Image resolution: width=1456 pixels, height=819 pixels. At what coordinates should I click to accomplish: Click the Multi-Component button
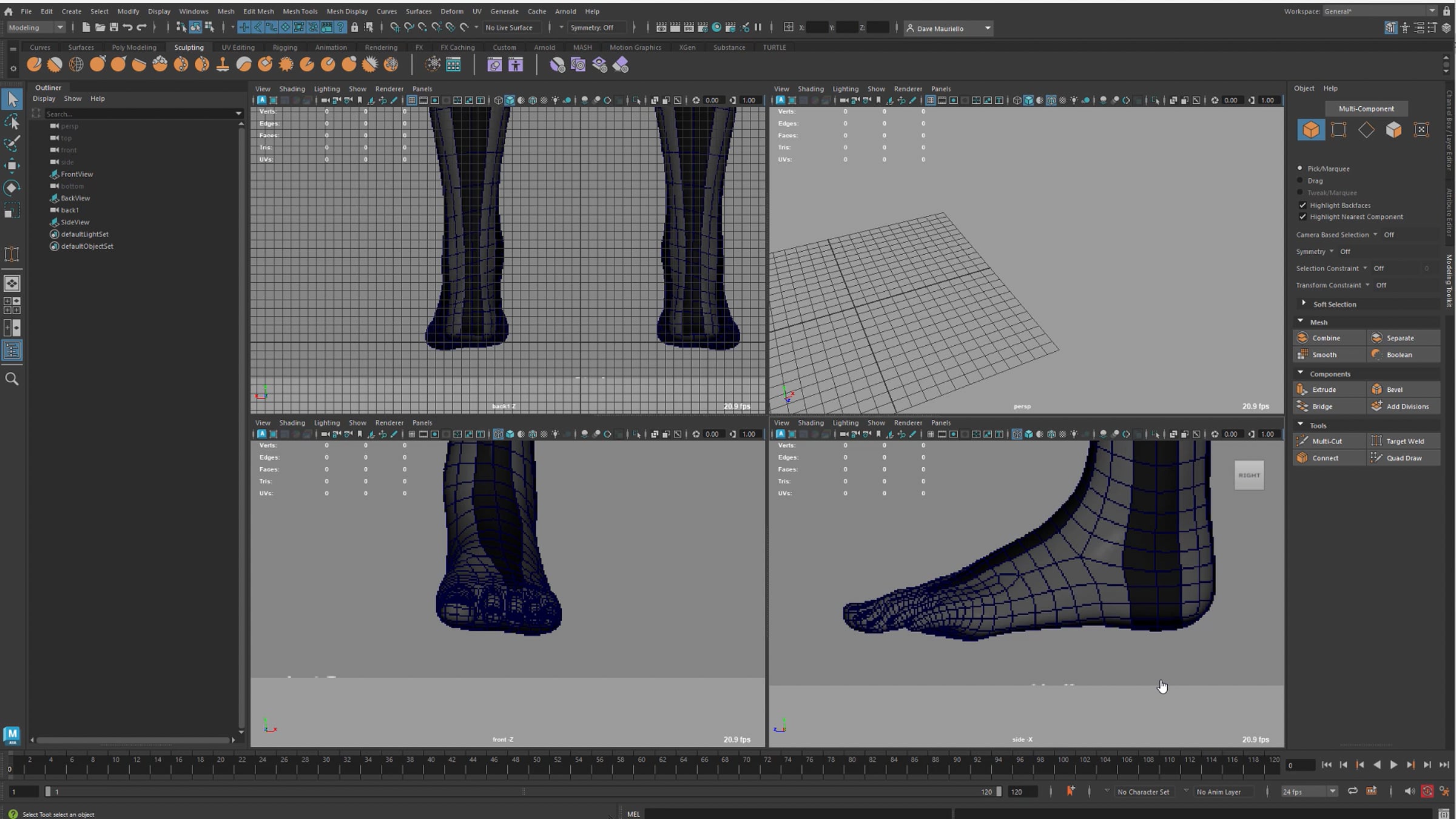[1366, 109]
